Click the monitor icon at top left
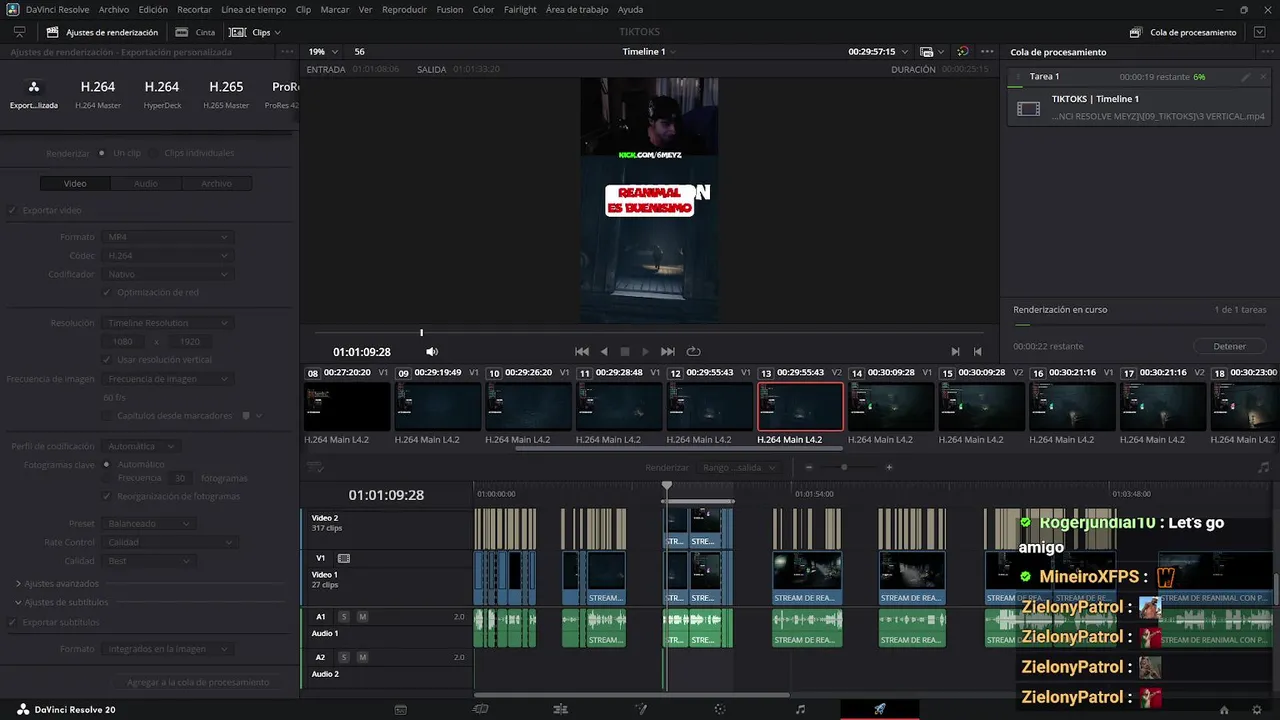This screenshot has width=1280, height=720. [19, 32]
